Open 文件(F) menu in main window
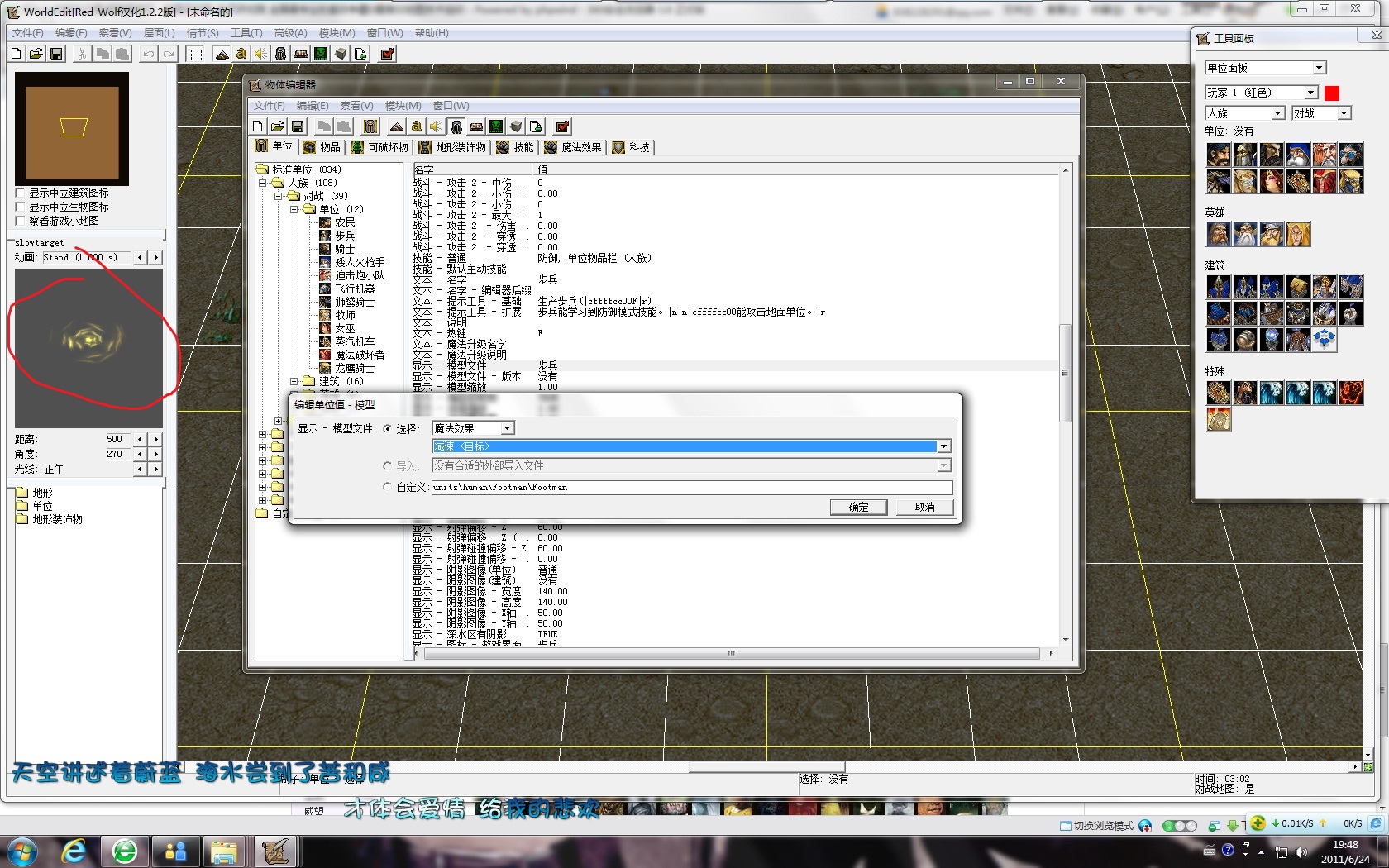Image resolution: width=1389 pixels, height=868 pixels. [27, 33]
